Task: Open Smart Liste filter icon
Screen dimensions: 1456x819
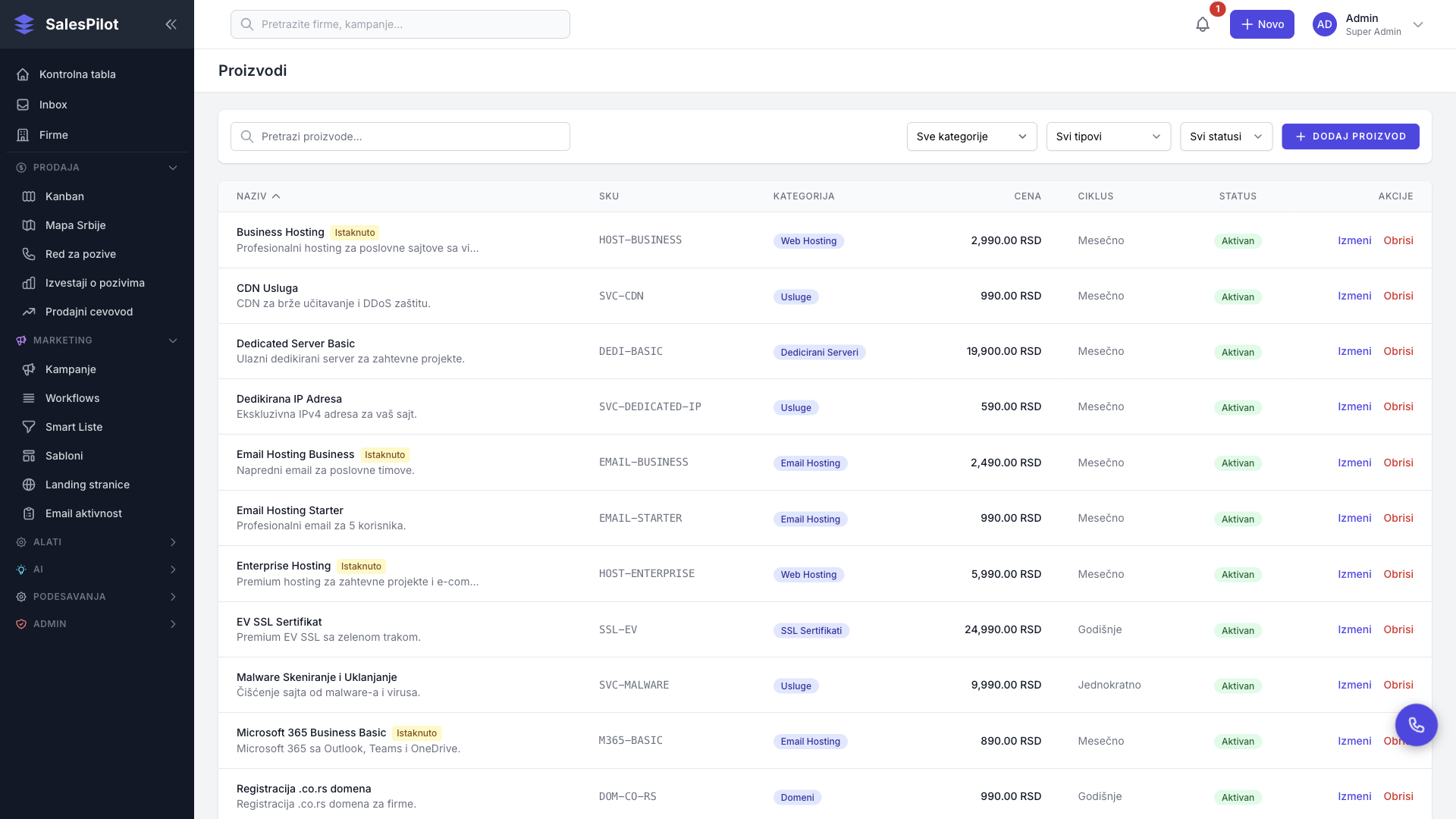Action: [29, 427]
